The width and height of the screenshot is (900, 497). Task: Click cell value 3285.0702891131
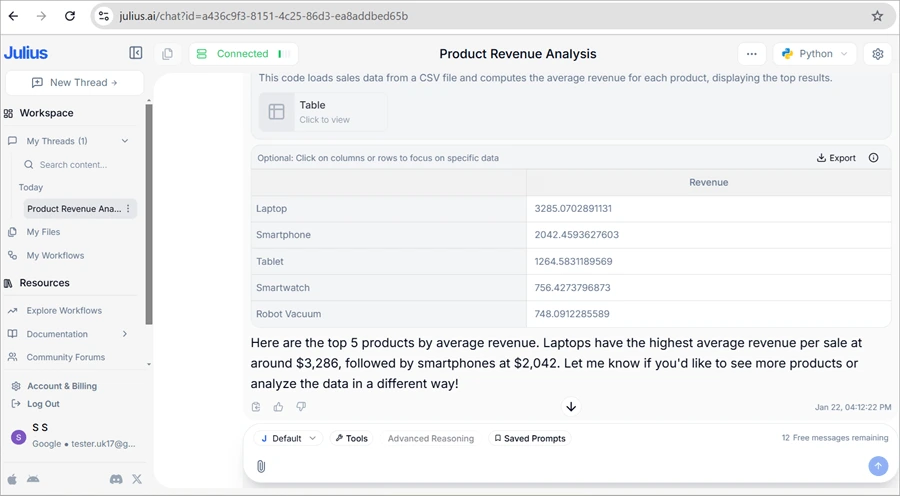pos(573,209)
